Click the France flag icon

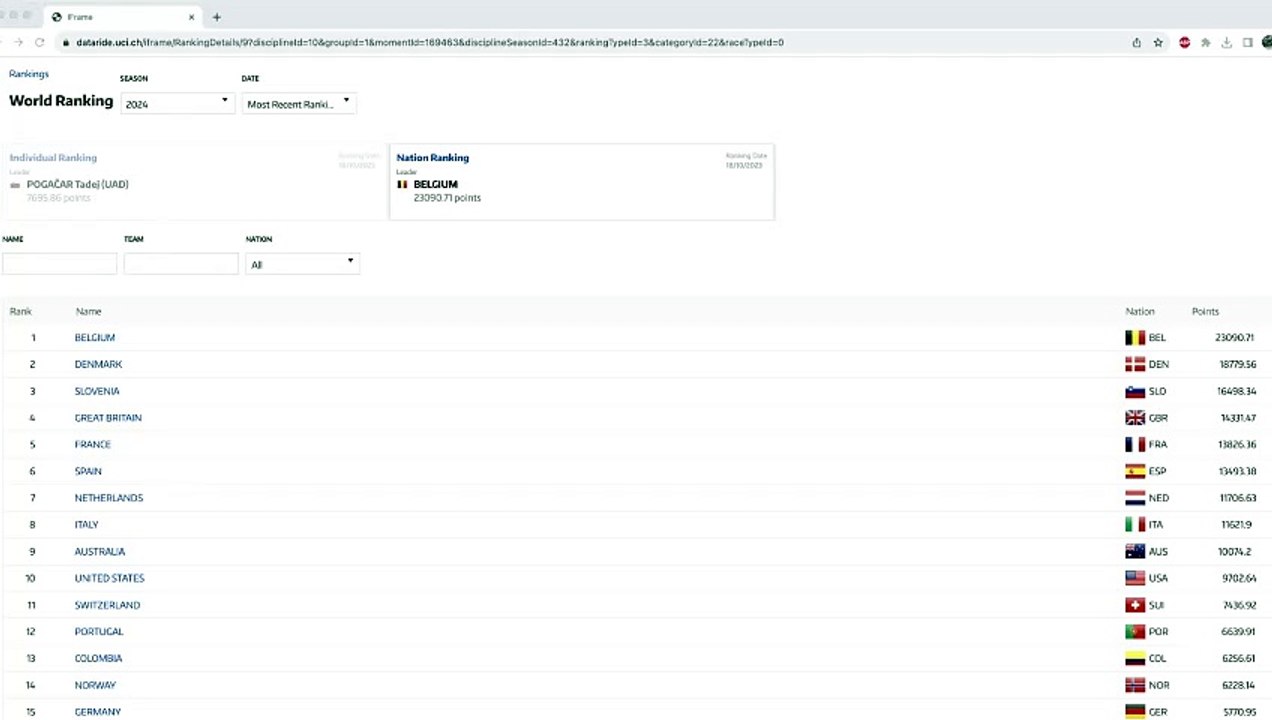(x=1135, y=445)
